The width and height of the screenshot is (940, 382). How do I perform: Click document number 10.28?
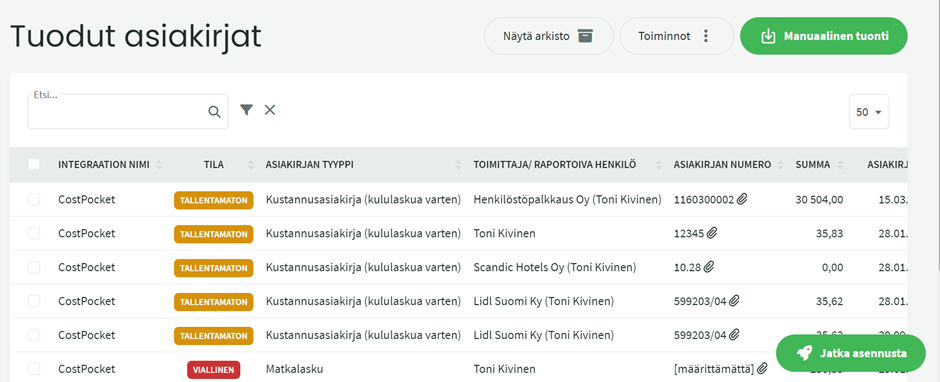[687, 267]
